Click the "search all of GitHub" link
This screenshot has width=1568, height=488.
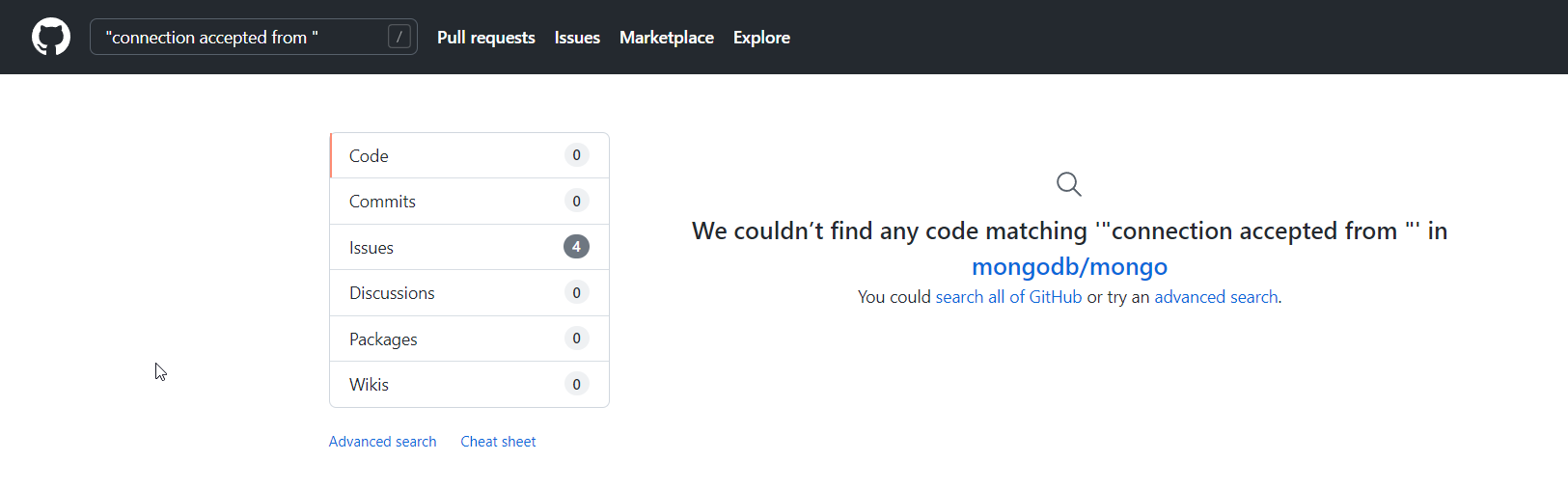tap(1008, 297)
